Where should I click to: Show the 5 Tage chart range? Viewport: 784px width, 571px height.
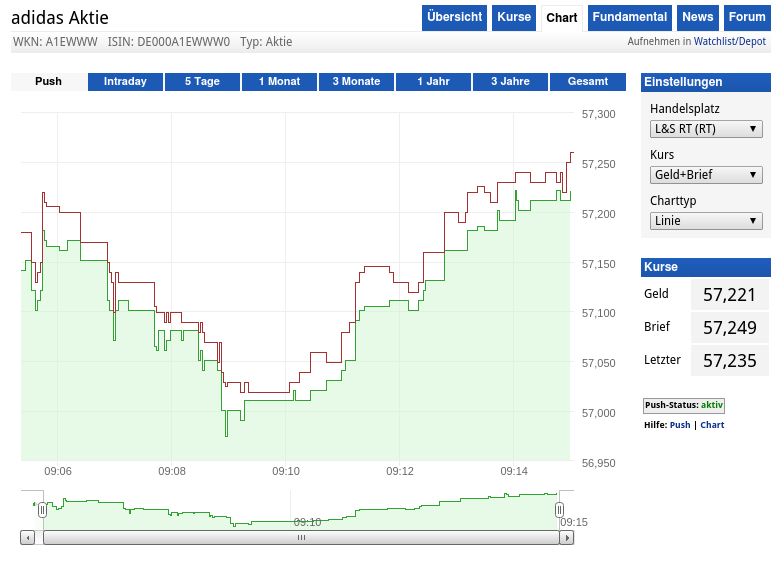click(202, 82)
